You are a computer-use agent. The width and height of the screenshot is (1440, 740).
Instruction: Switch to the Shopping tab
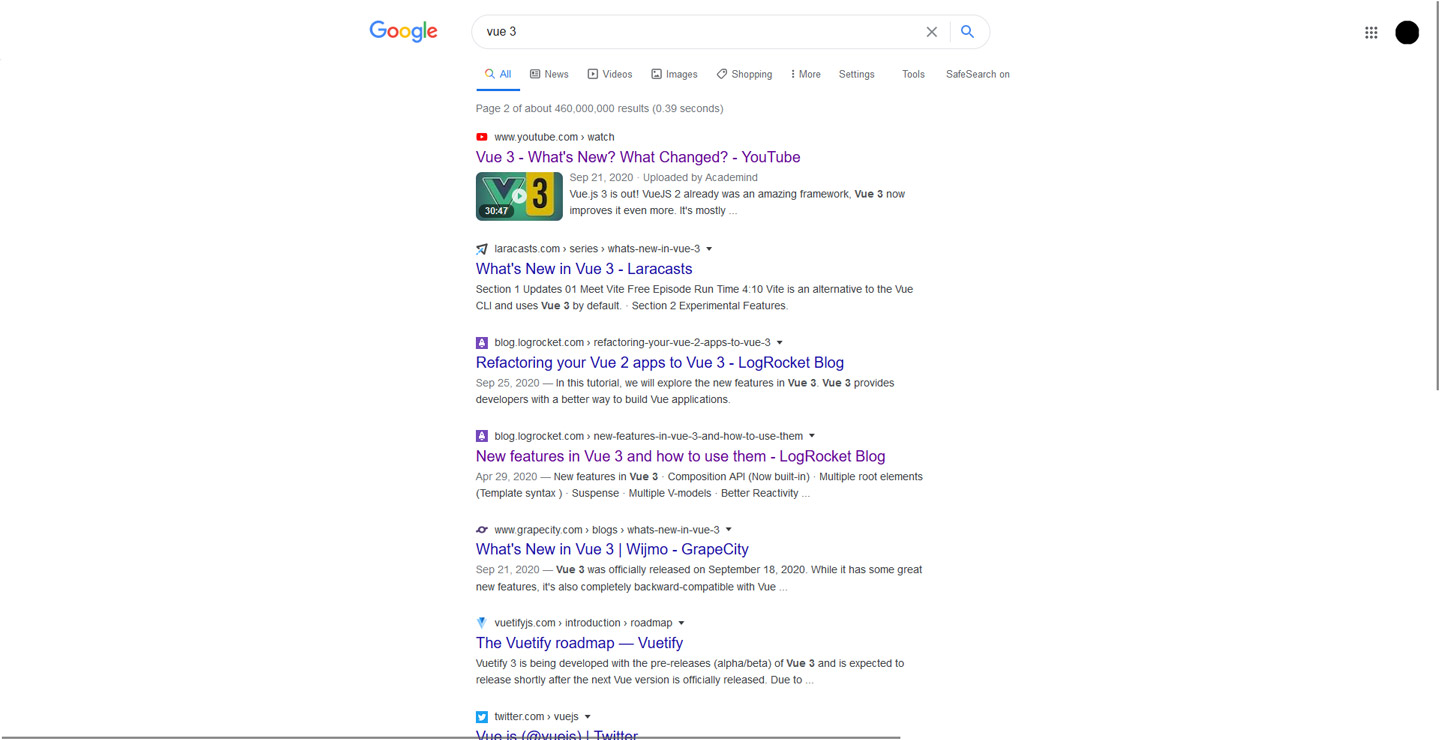(744, 74)
